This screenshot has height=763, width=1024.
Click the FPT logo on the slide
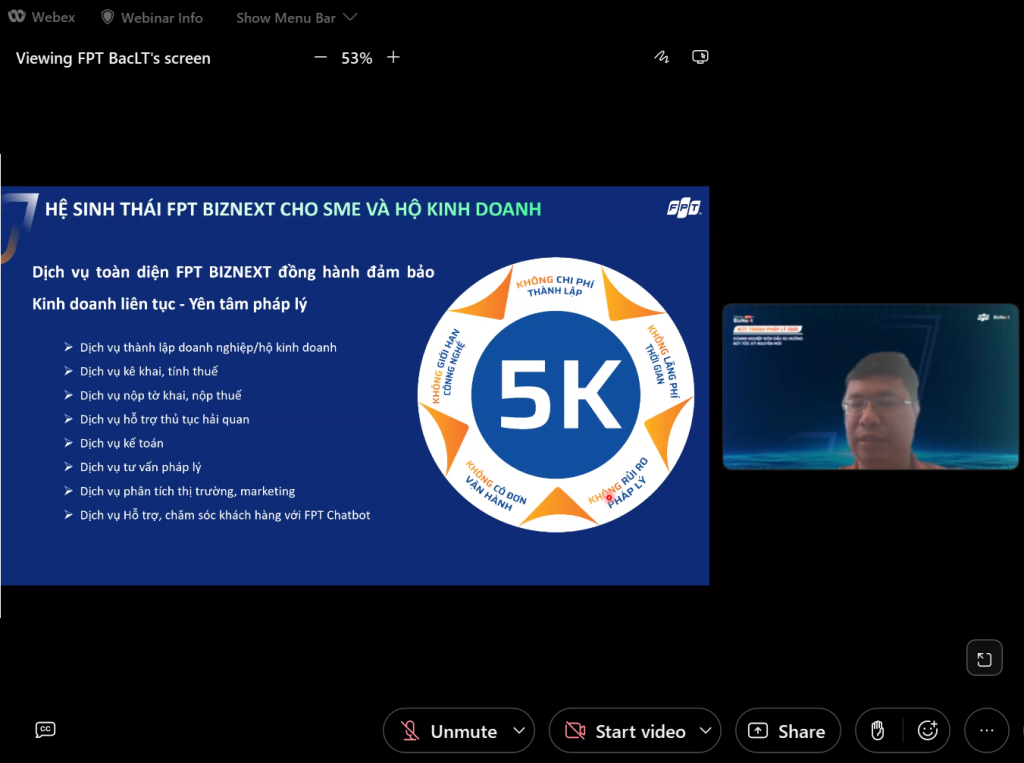[x=684, y=208]
